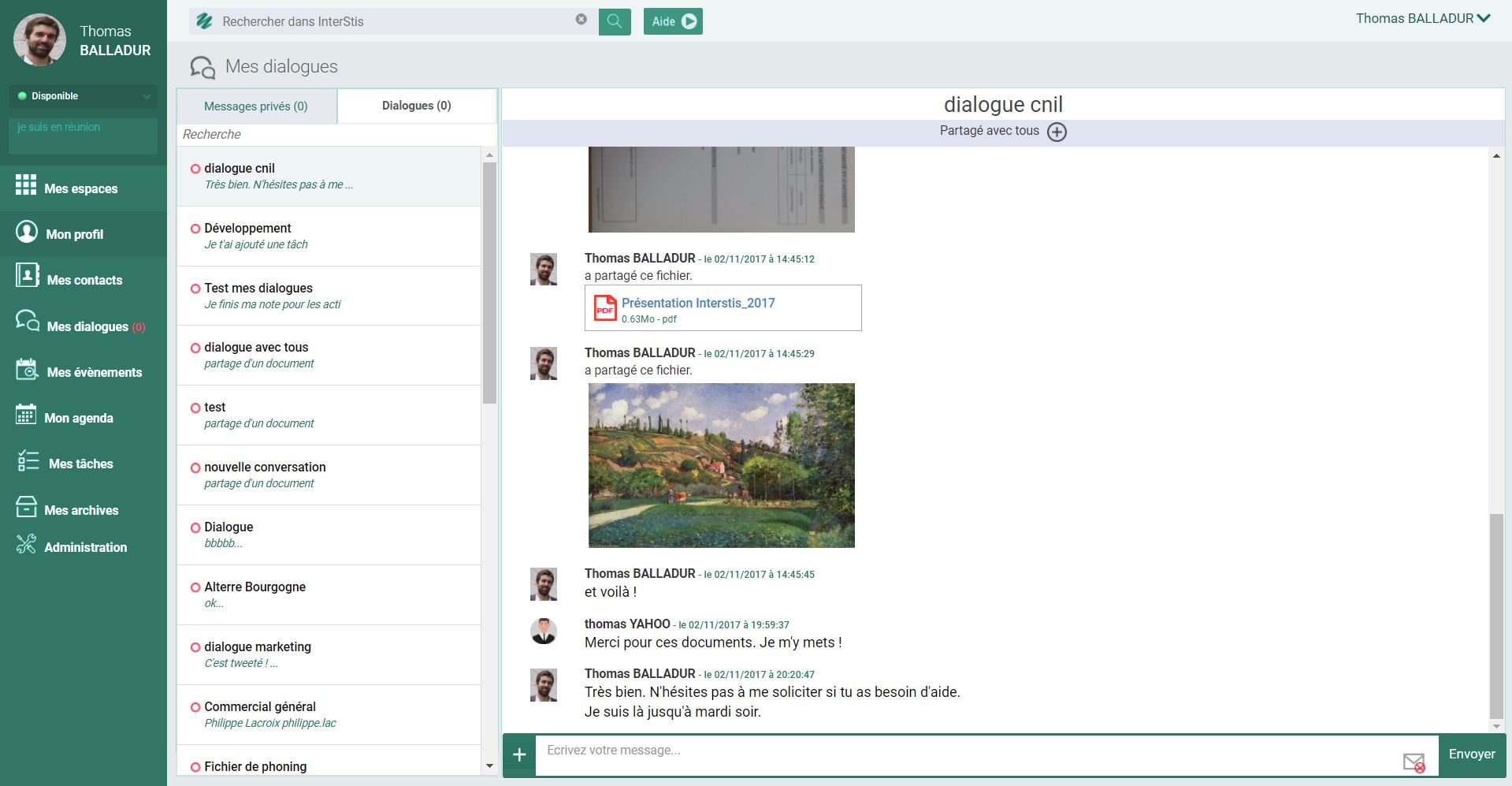Click the conversation scrollbar thumb
Viewport: 1512px width, 786px height.
coord(1496,616)
